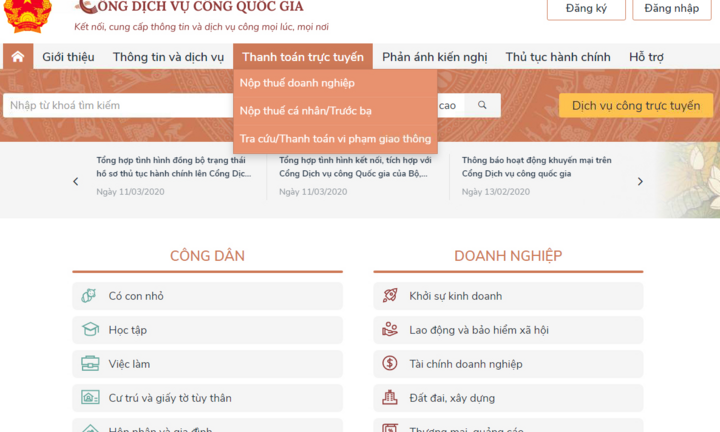The image size is (720, 432).
Task: Open the Việc làm category
Action: pyautogui.click(x=208, y=364)
